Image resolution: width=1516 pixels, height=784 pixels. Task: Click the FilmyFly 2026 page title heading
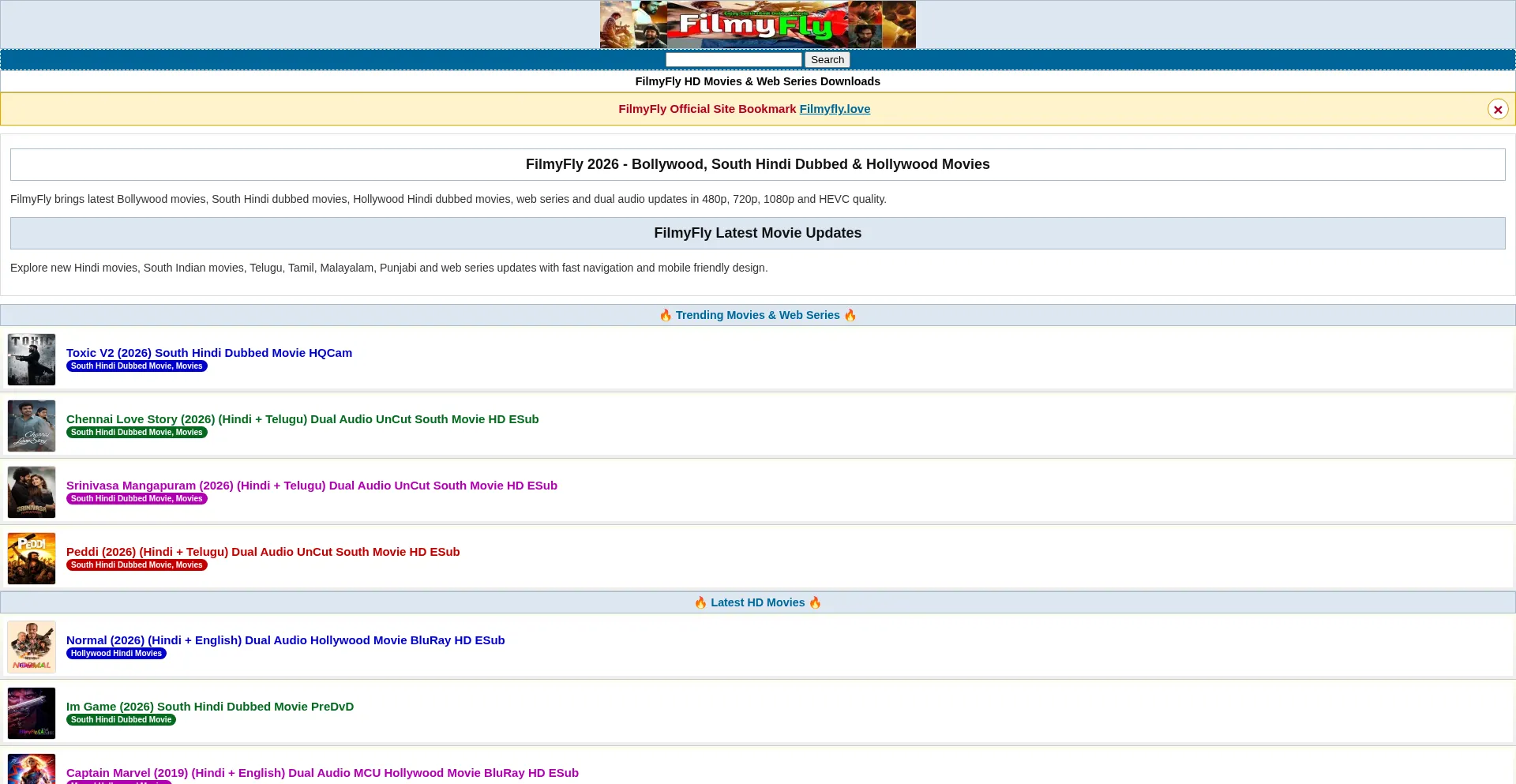[758, 164]
